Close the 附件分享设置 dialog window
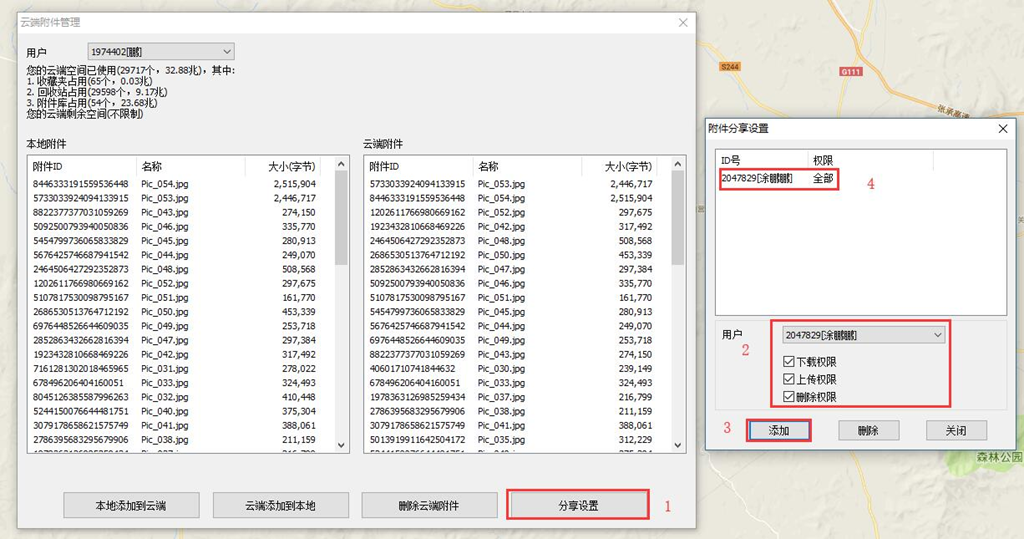 point(1002,128)
